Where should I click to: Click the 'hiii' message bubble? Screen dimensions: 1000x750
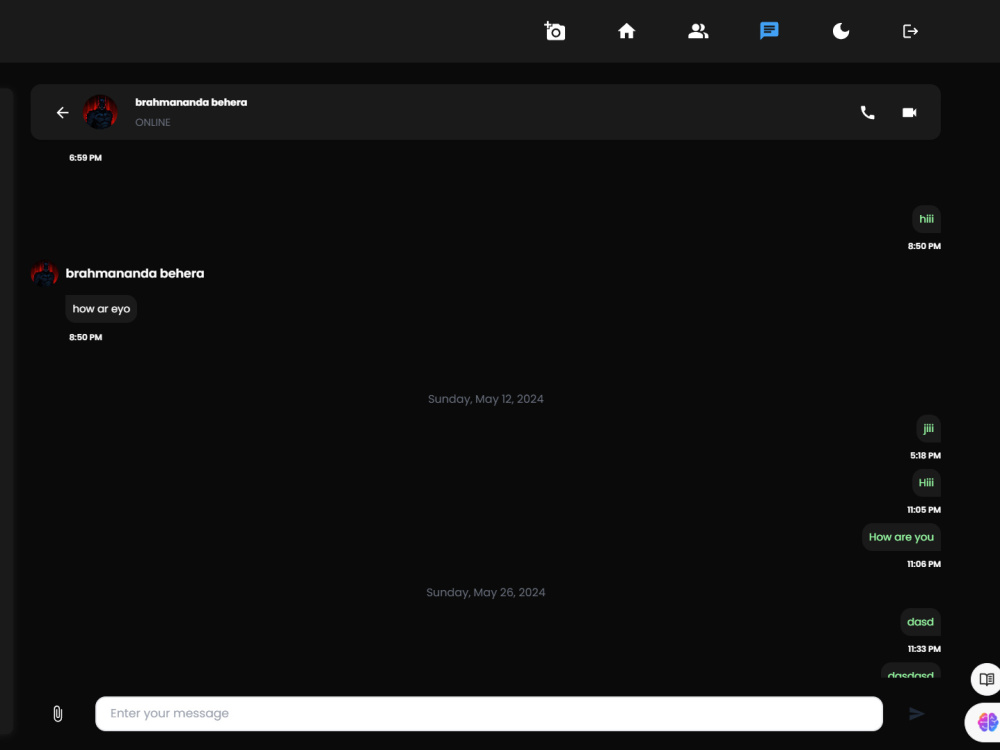[x=926, y=219]
